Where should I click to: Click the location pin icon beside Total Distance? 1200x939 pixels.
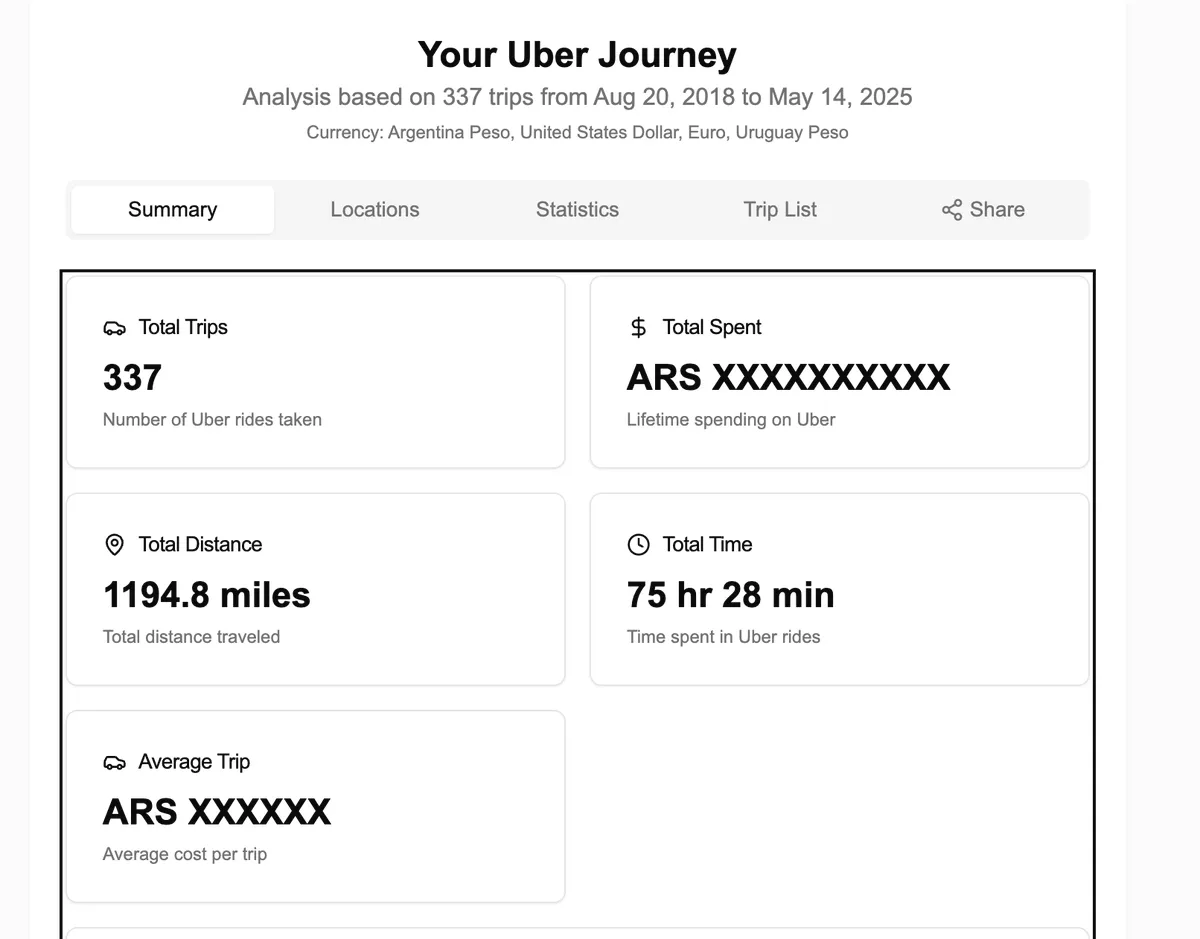114,544
